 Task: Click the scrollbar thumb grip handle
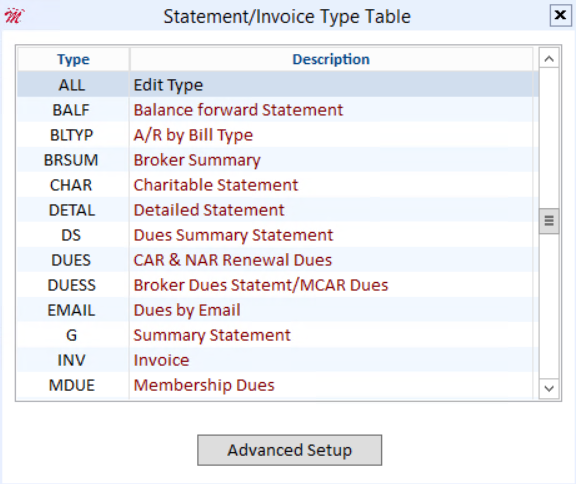point(549,221)
